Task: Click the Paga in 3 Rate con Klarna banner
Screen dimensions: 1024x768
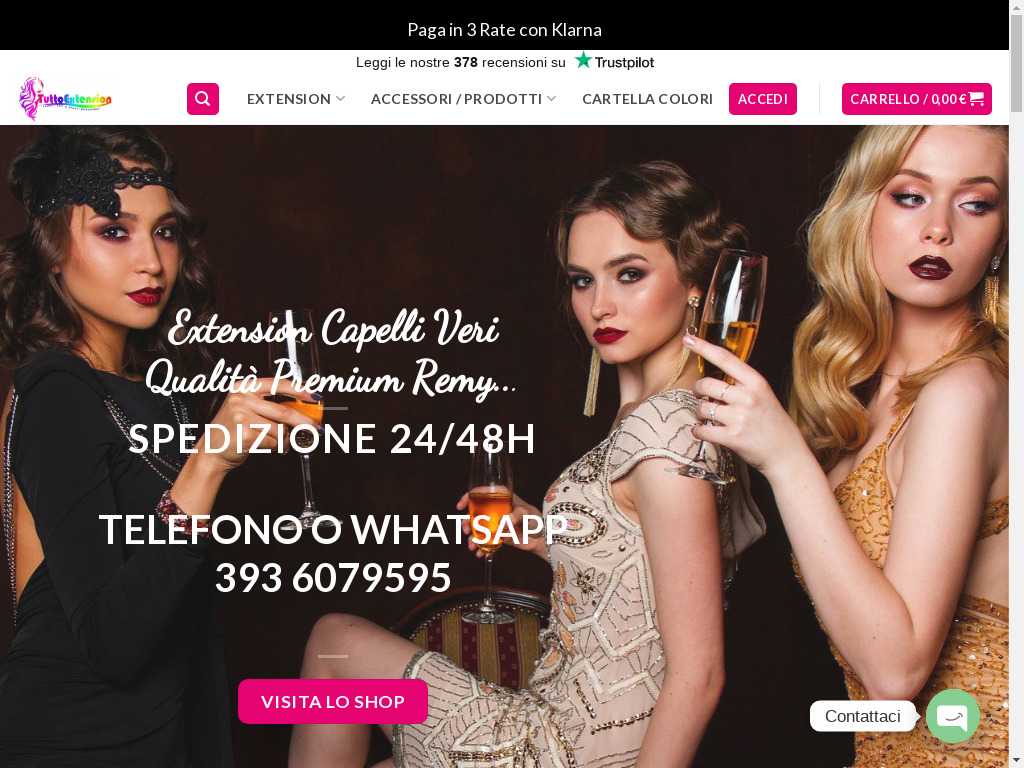Action: 504,29
